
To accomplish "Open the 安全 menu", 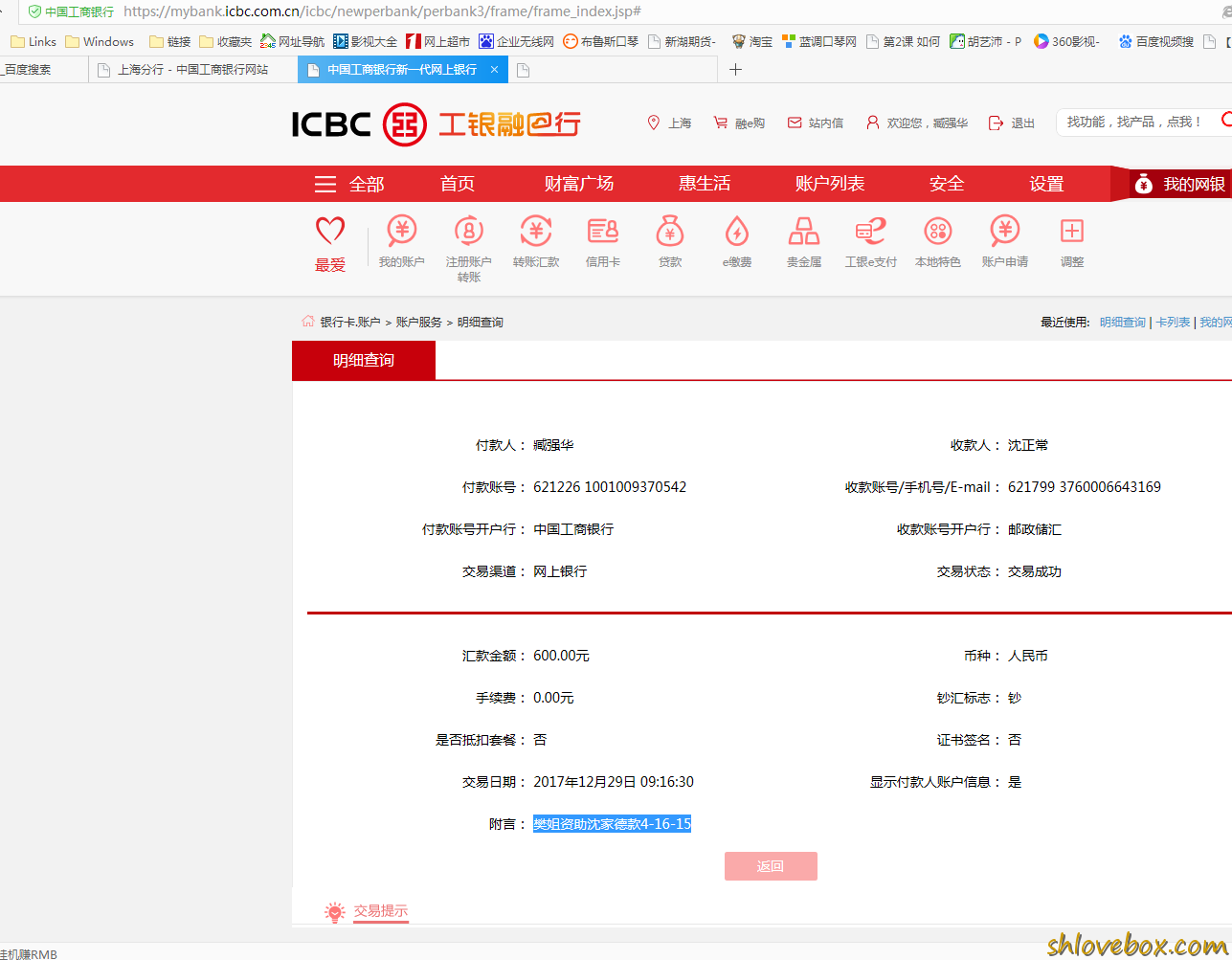I will tap(947, 184).
